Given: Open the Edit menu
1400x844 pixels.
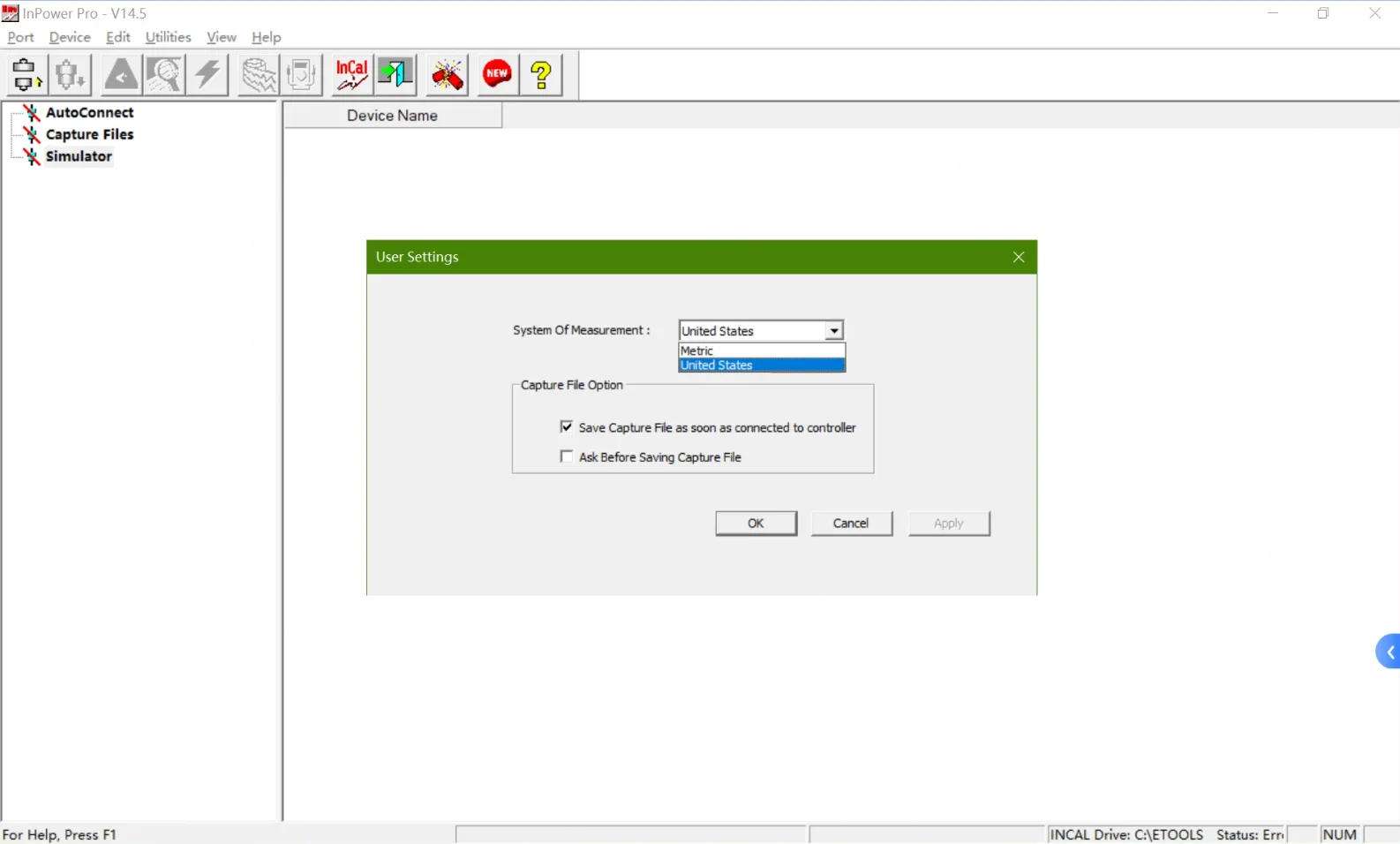Looking at the screenshot, I should (x=118, y=37).
